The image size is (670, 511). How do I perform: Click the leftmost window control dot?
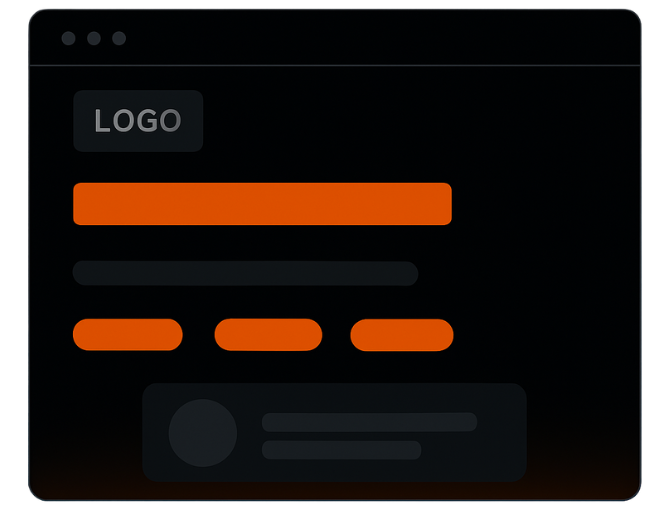[x=68, y=38]
